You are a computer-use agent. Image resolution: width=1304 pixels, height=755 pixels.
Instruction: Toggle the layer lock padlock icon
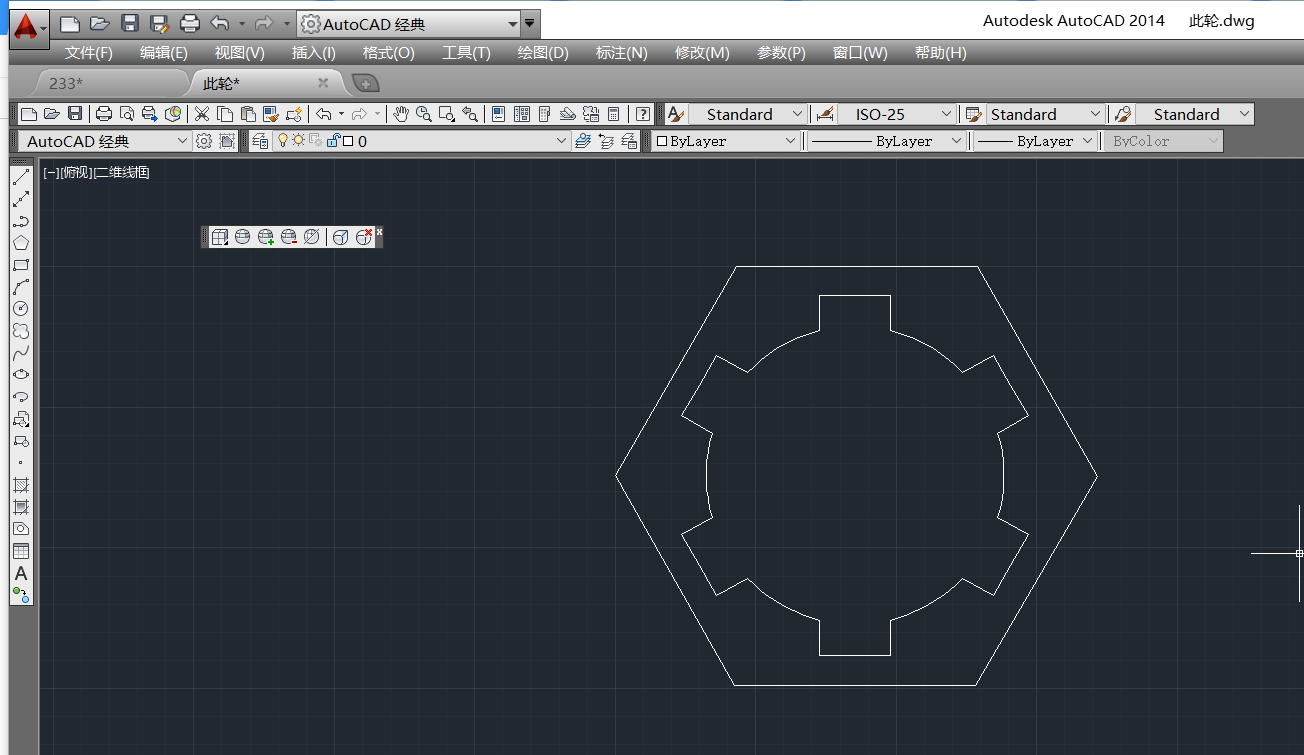tap(333, 141)
